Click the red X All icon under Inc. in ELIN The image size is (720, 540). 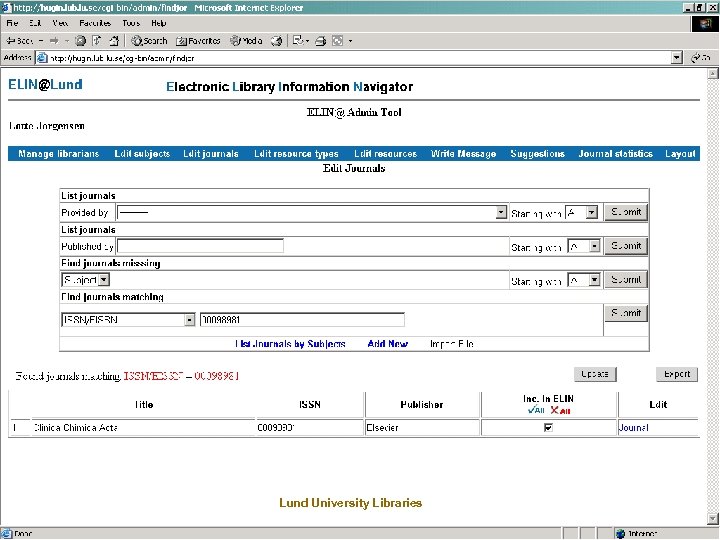coord(560,410)
